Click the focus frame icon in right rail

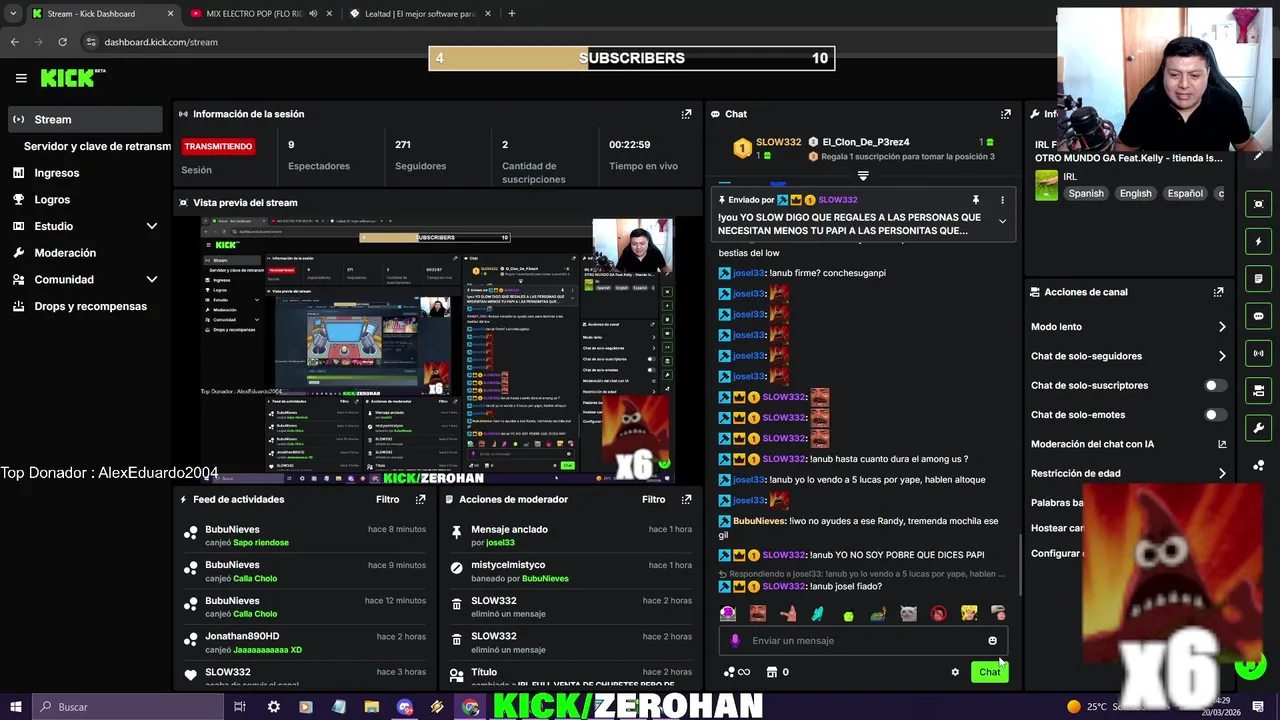(1259, 204)
